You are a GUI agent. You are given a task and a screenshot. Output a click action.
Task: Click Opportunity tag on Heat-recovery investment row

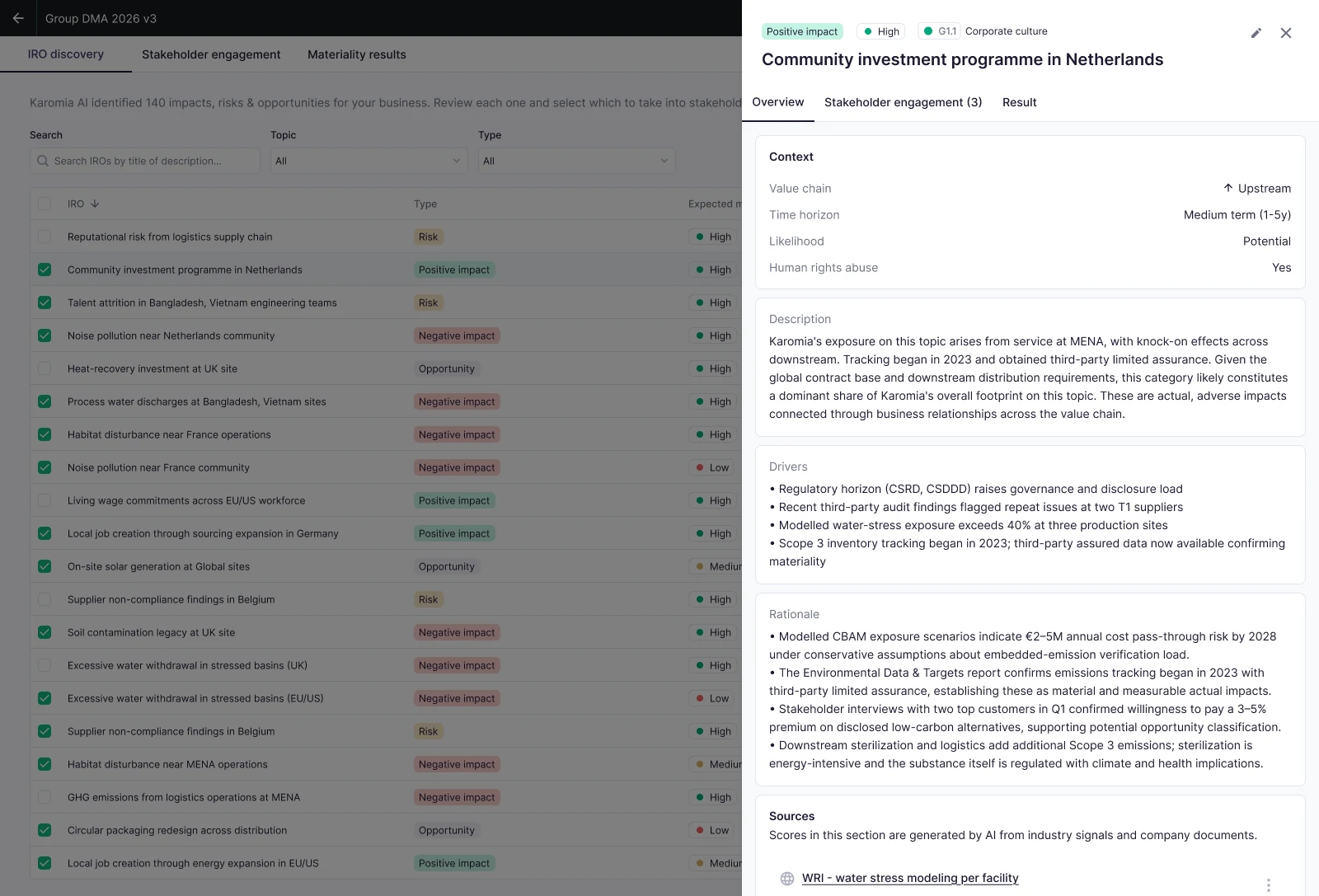[x=447, y=368]
